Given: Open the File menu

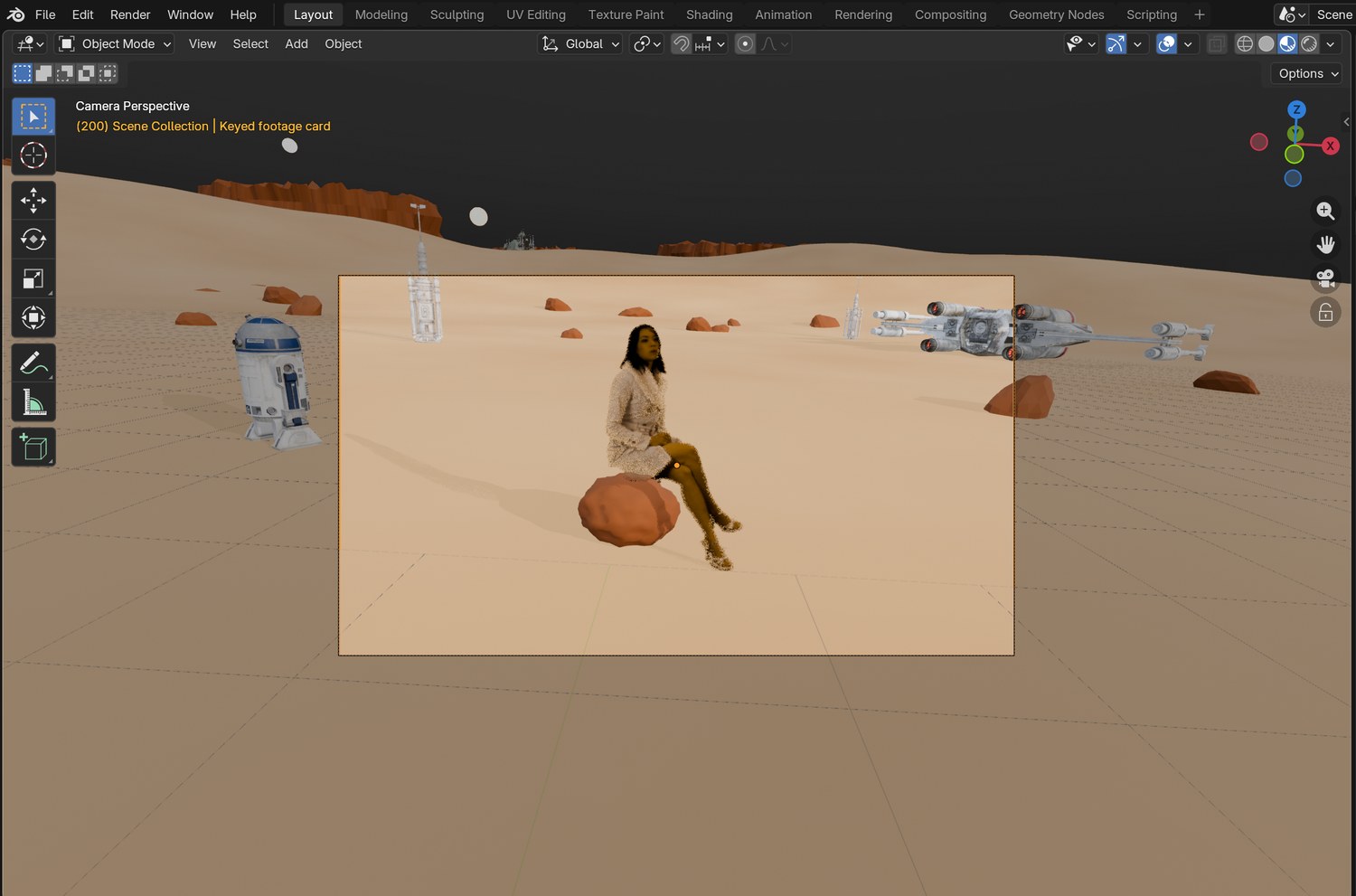Looking at the screenshot, I should [45, 14].
